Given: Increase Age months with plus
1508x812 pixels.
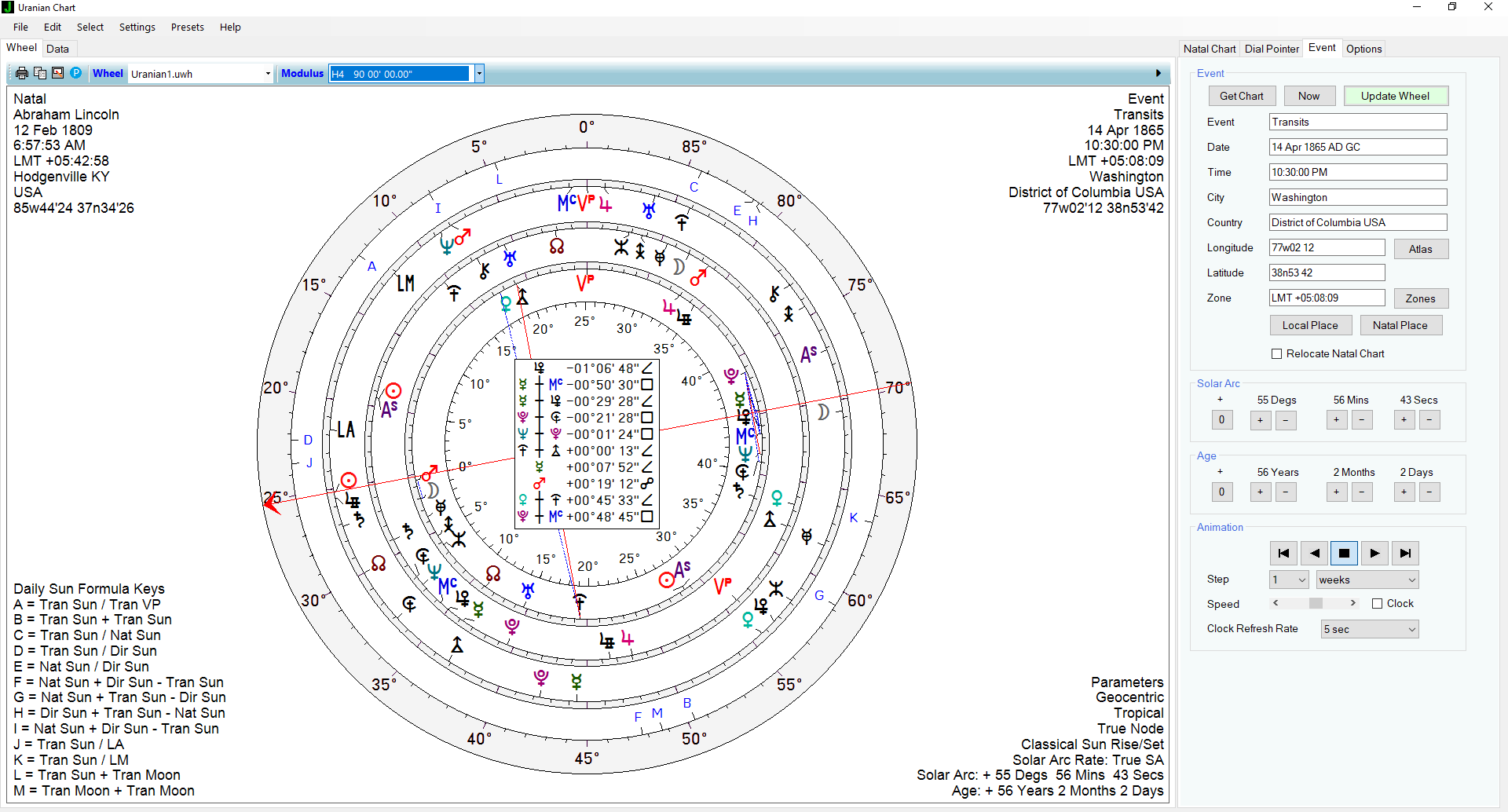Looking at the screenshot, I should (x=1337, y=492).
